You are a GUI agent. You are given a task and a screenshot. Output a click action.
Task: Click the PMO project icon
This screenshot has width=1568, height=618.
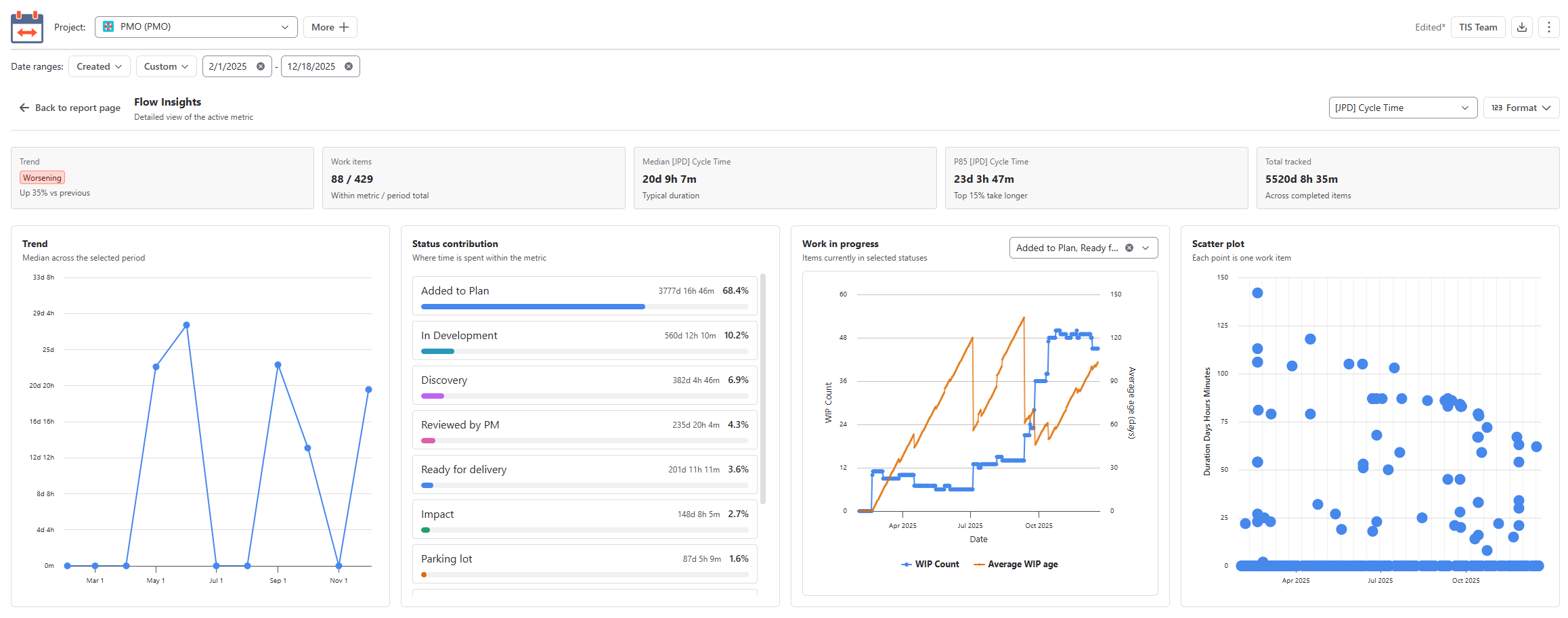[x=108, y=27]
